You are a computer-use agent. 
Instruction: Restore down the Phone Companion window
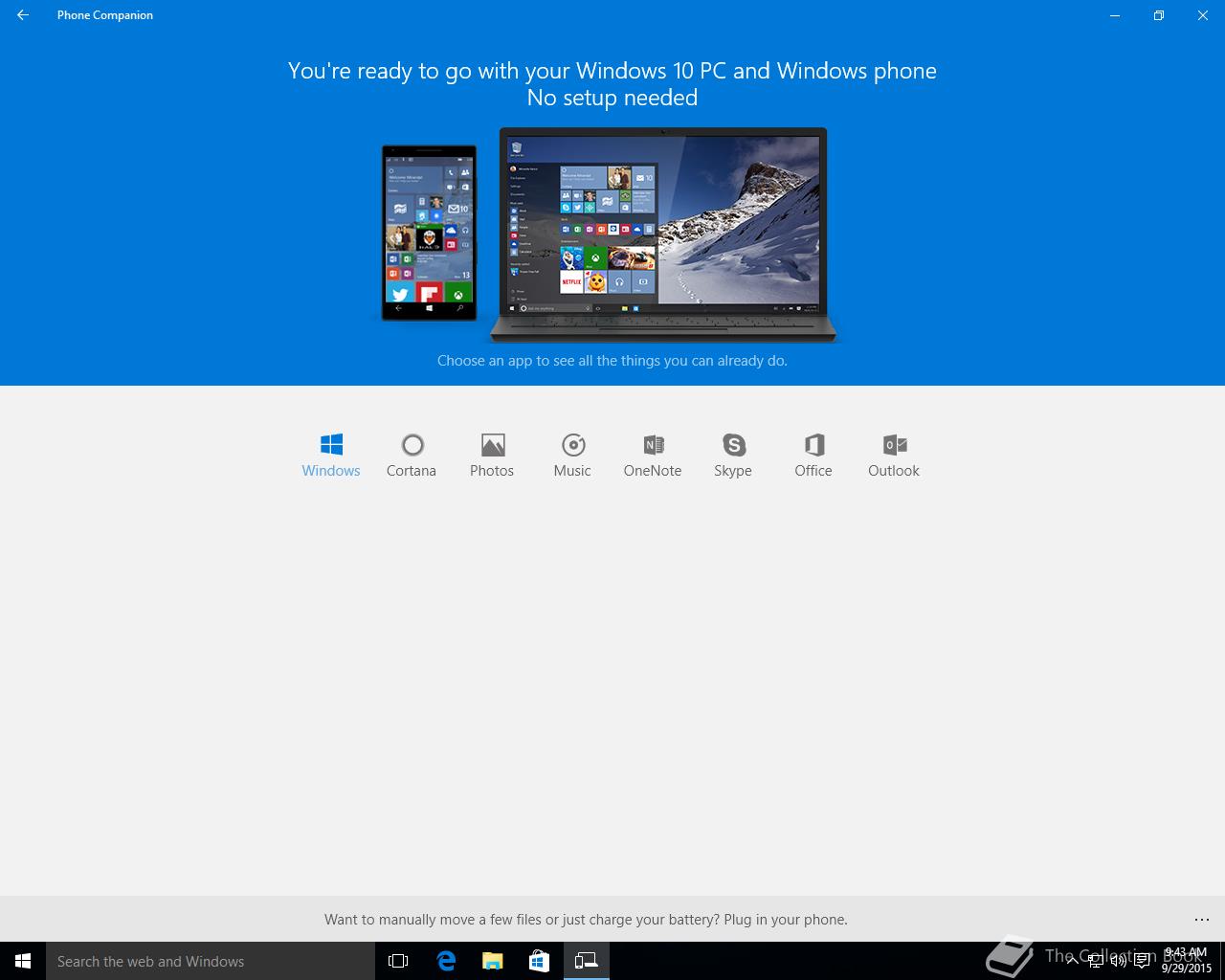pos(1159,15)
